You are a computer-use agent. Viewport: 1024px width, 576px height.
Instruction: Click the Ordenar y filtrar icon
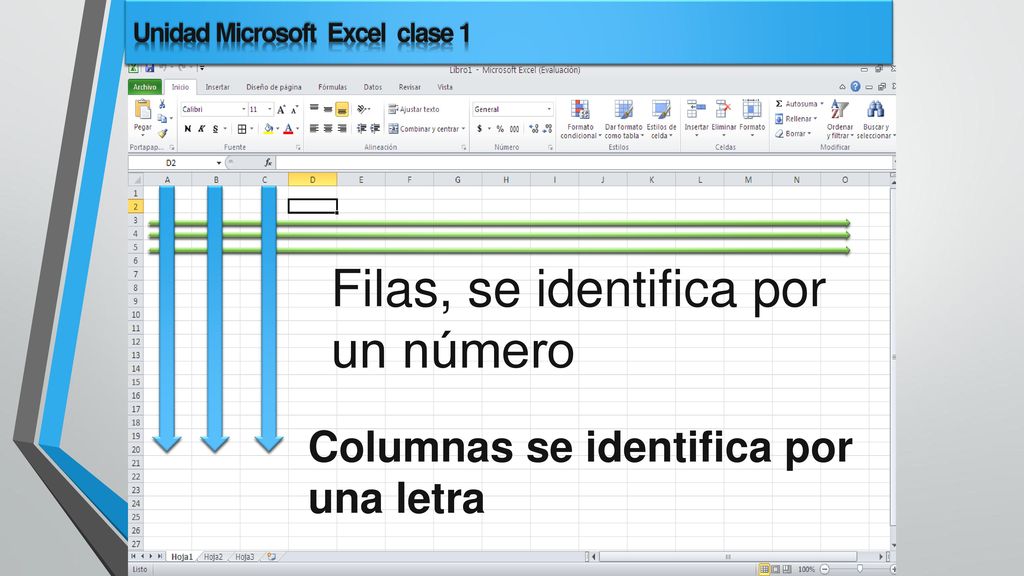[839, 110]
